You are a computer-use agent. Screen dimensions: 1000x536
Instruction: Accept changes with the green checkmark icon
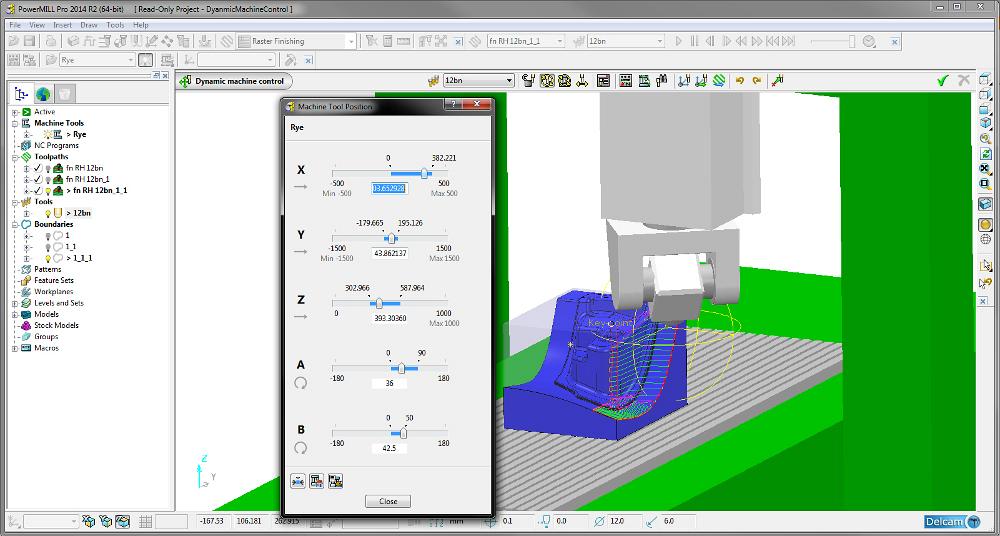943,80
